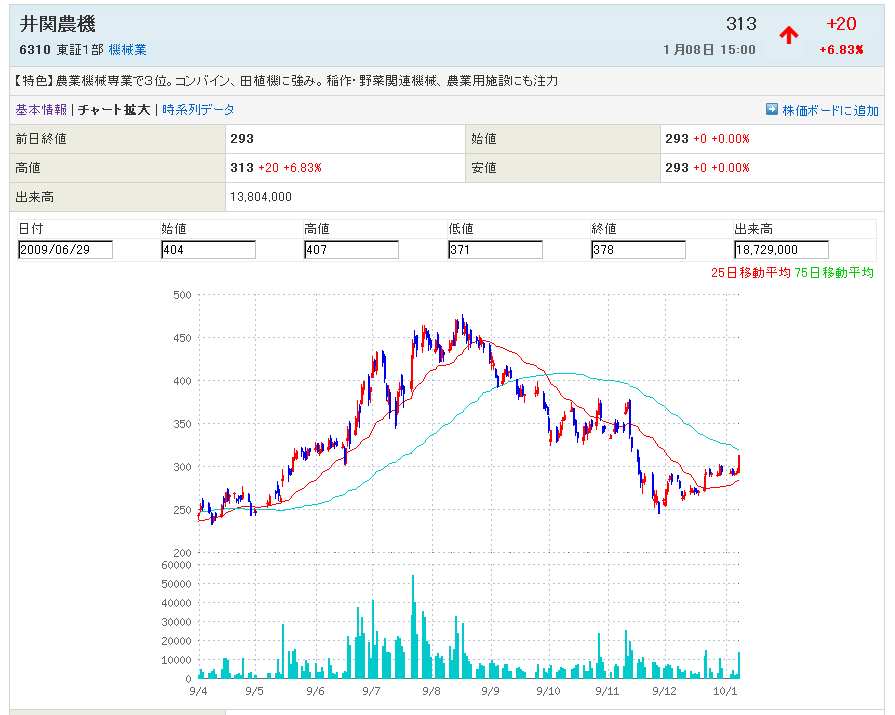This screenshot has width=895, height=715.
Task: Switch to the 基本情報 tab
Action: coord(41,110)
